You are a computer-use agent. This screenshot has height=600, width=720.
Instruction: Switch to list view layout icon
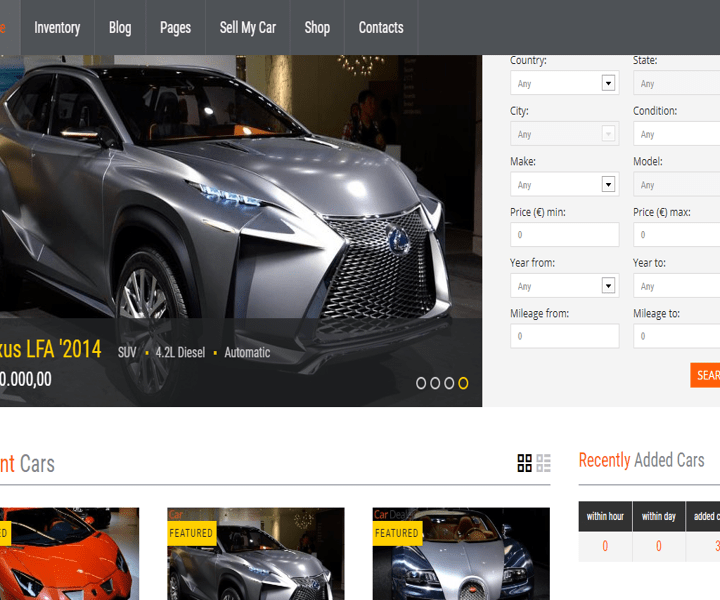pos(543,463)
